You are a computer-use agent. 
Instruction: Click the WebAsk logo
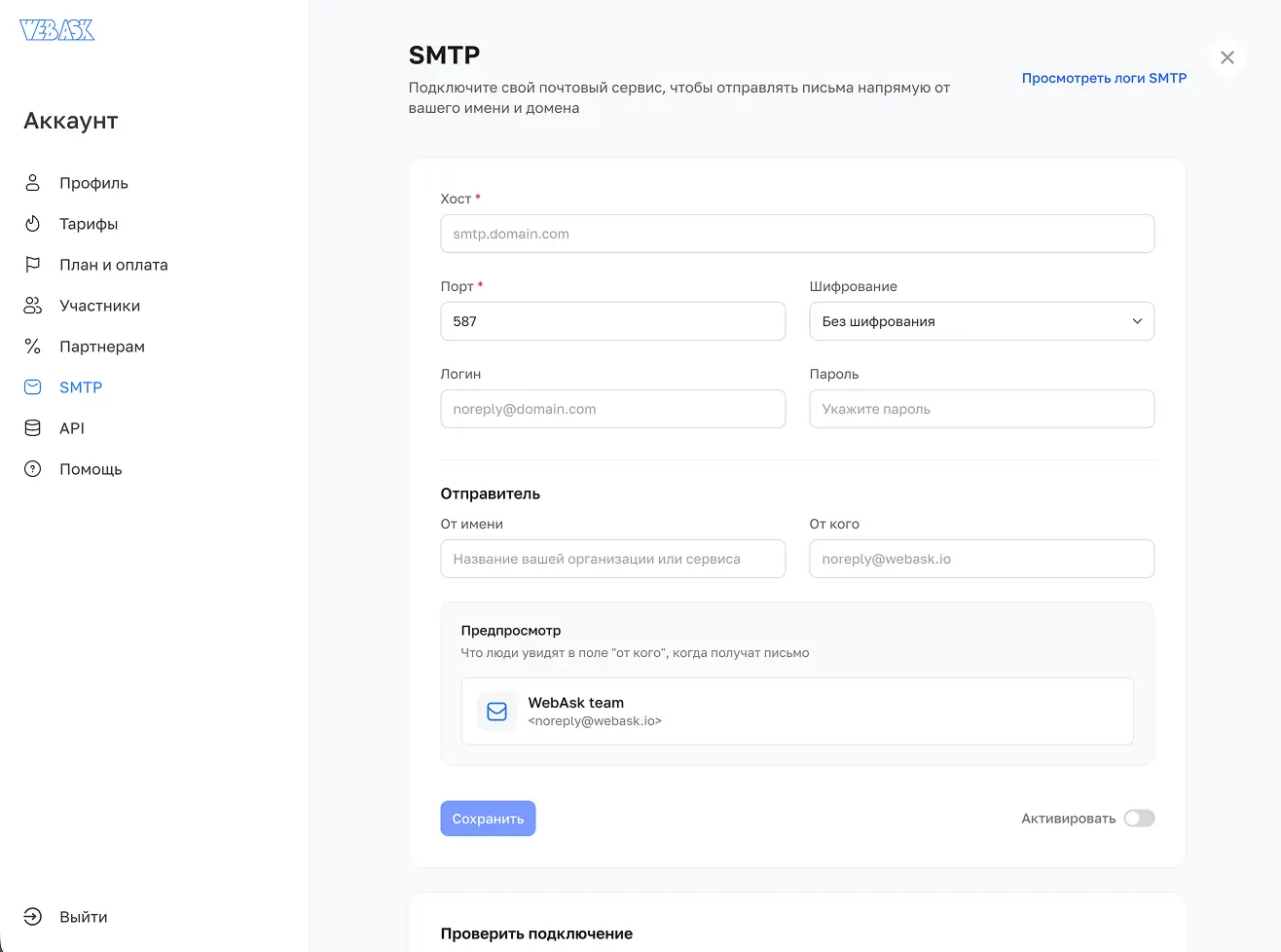click(x=57, y=30)
